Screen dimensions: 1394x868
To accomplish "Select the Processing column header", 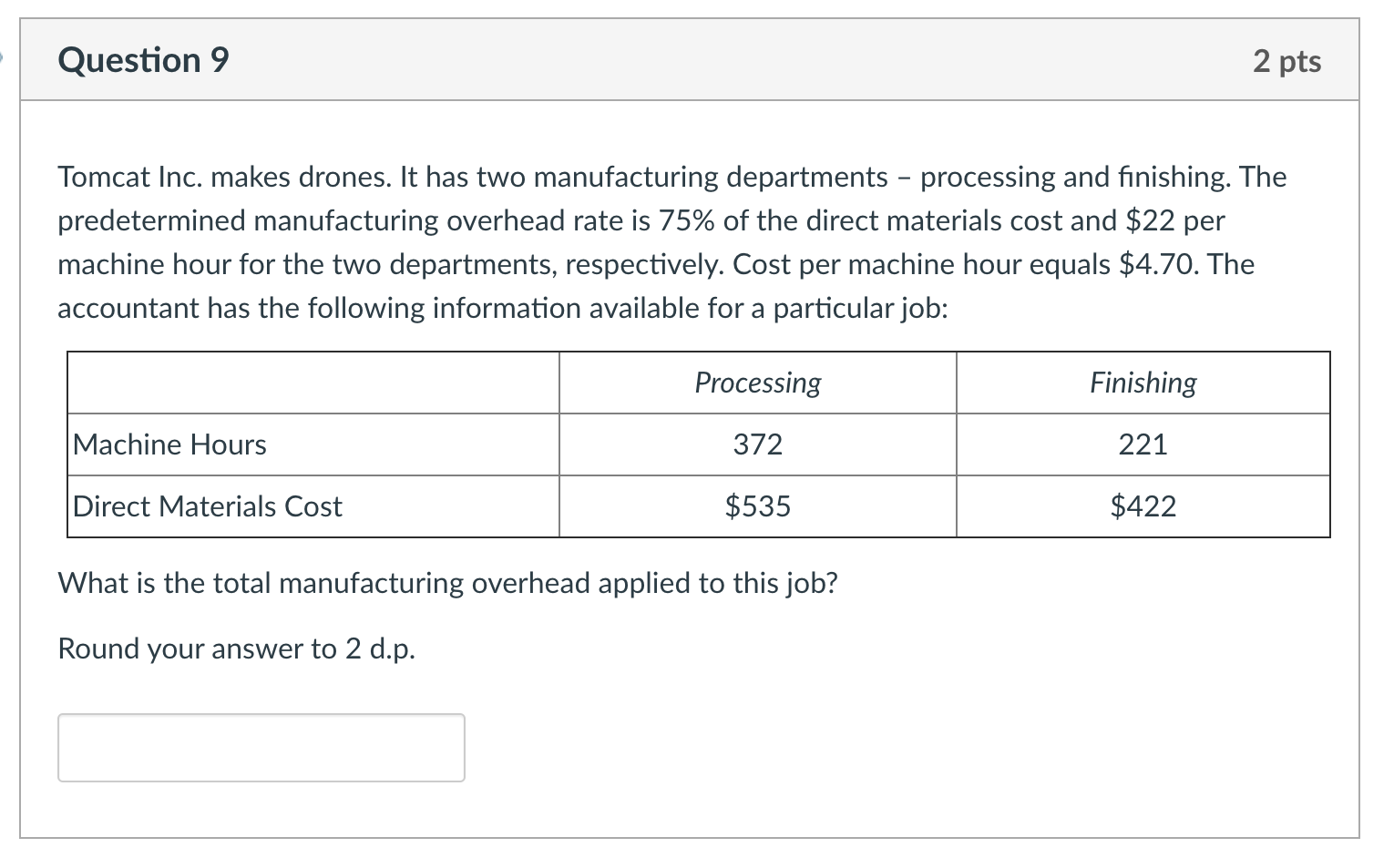I will pos(756,383).
